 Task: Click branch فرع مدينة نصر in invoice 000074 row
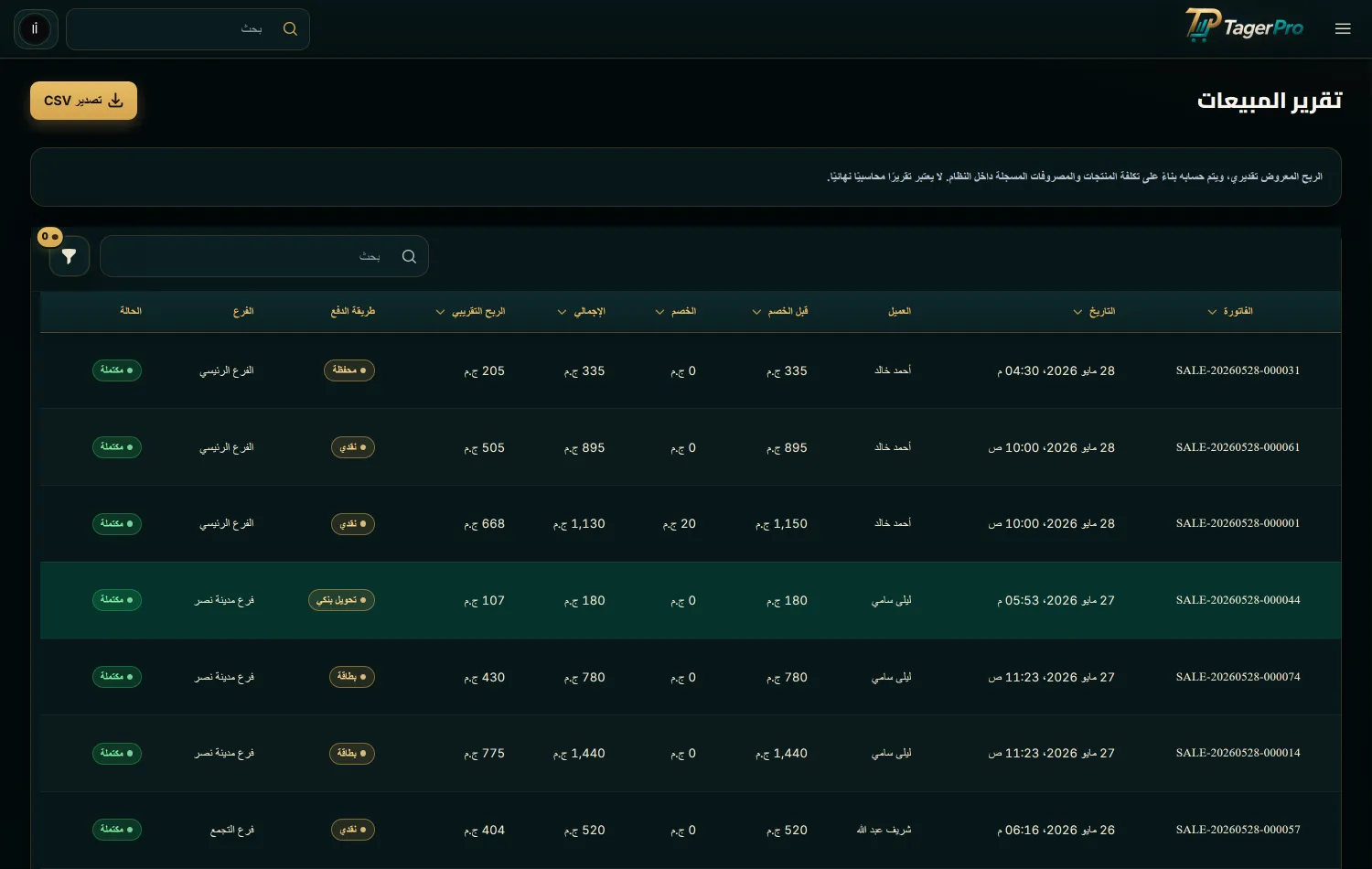pos(224,677)
